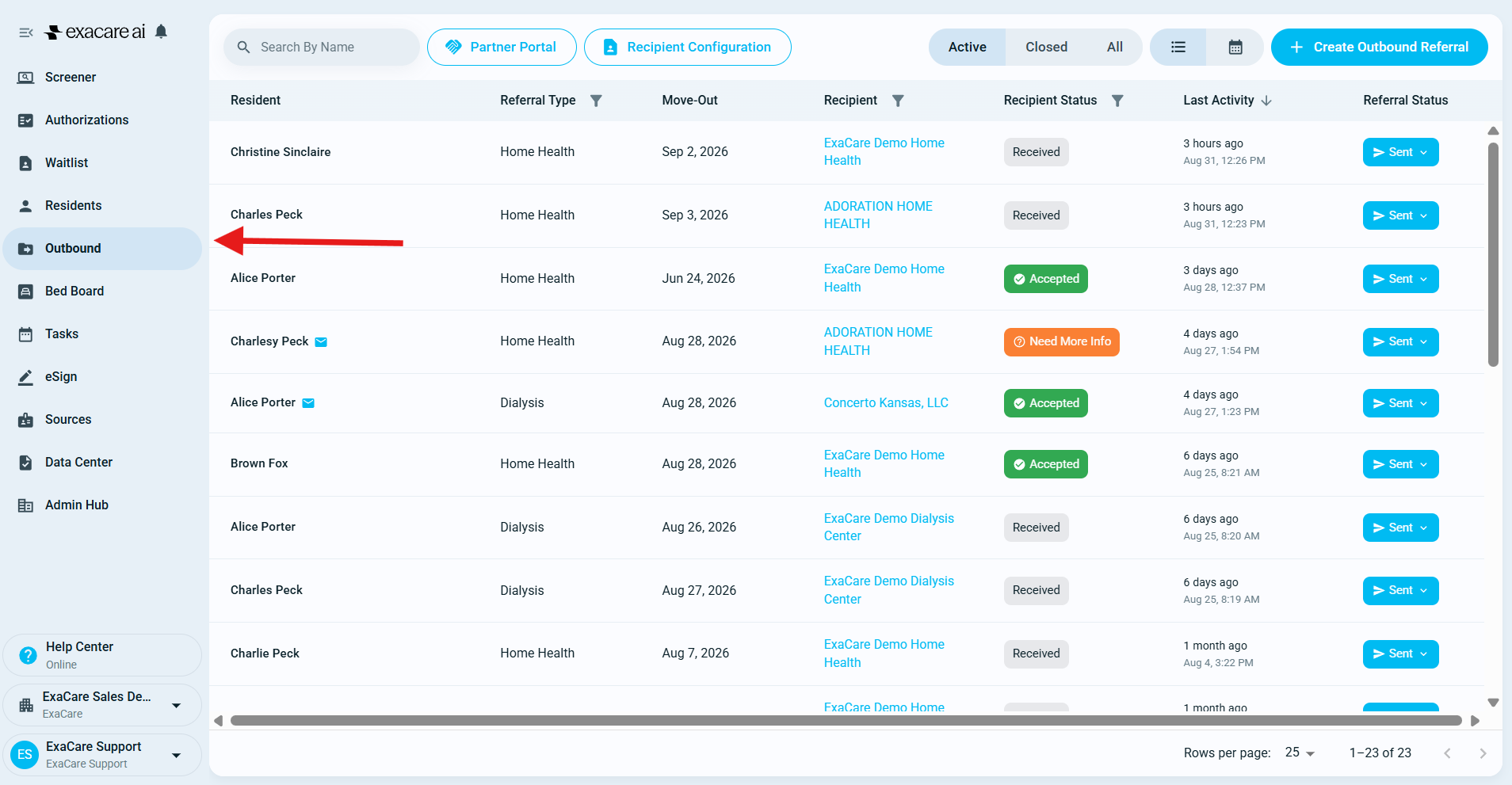This screenshot has width=1512, height=785.
Task: Open the Help Center button
Action: coord(102,656)
